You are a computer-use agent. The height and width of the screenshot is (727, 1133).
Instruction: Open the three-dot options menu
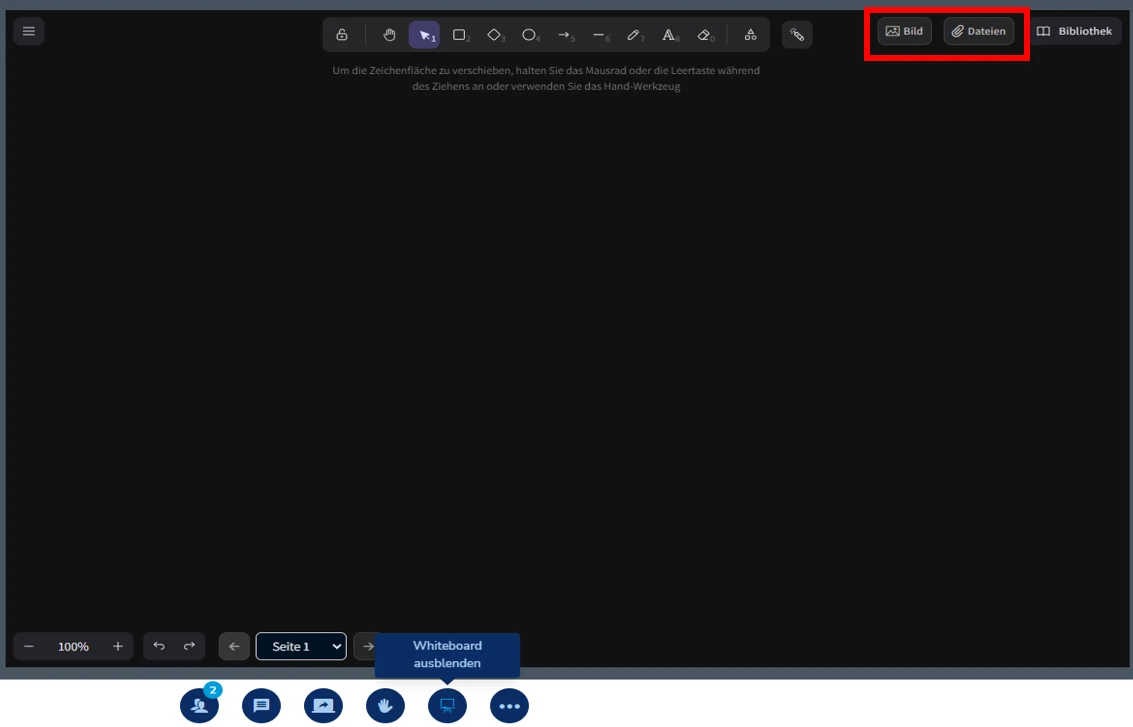click(509, 705)
